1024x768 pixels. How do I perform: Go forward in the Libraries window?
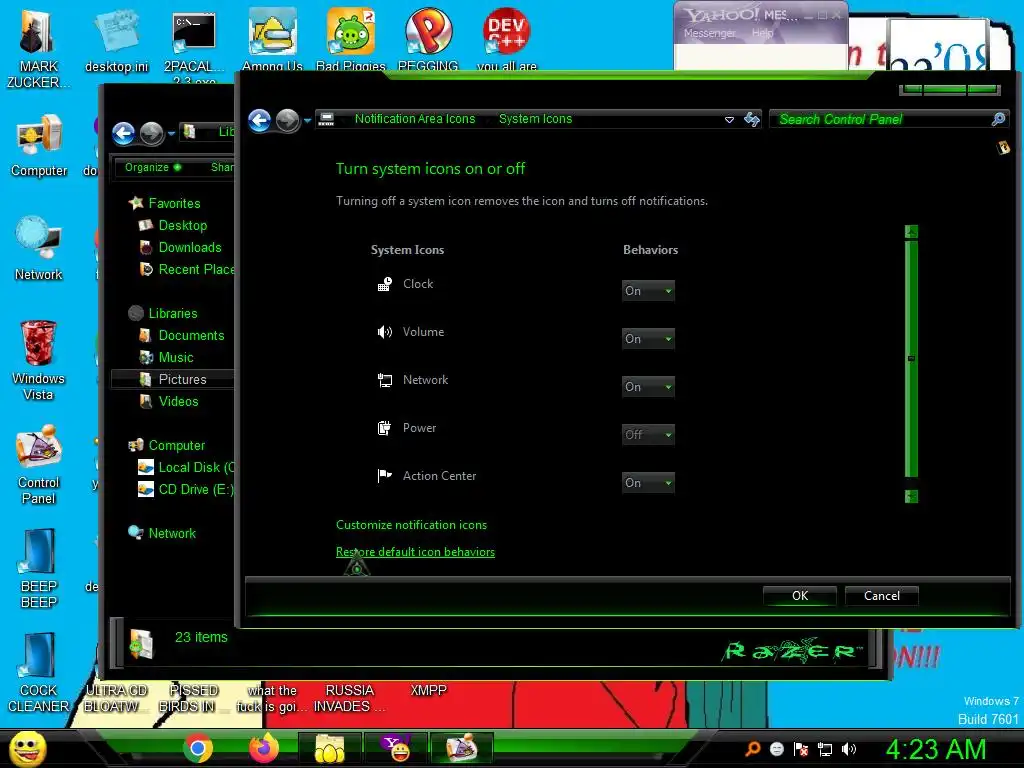click(x=152, y=133)
